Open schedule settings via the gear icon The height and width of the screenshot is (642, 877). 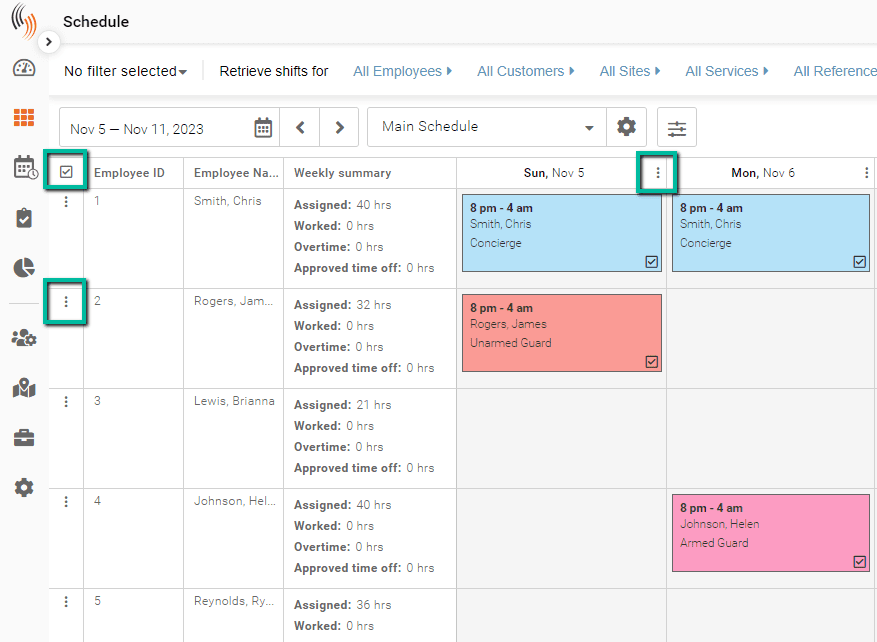tap(626, 127)
